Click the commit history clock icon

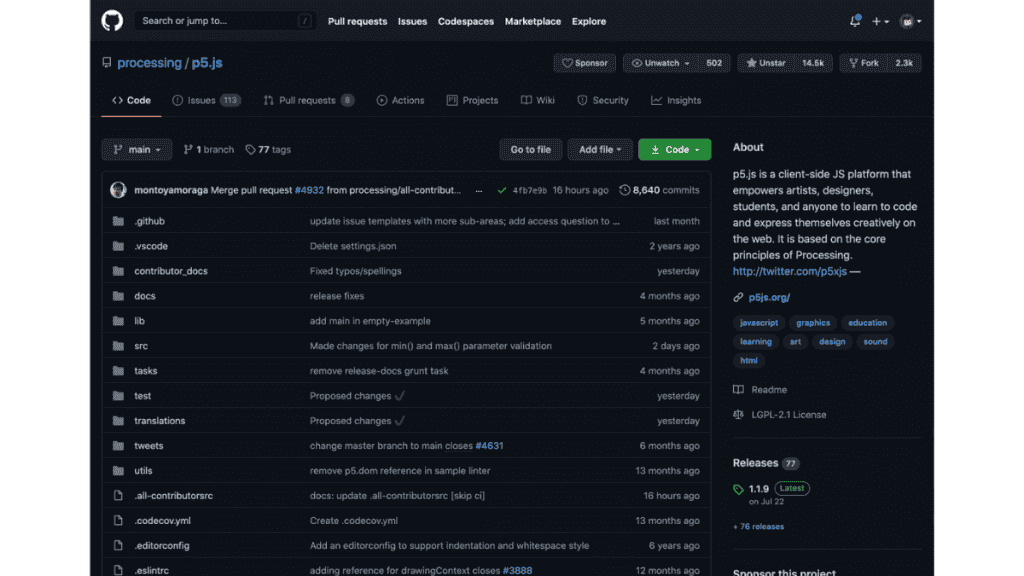point(625,190)
